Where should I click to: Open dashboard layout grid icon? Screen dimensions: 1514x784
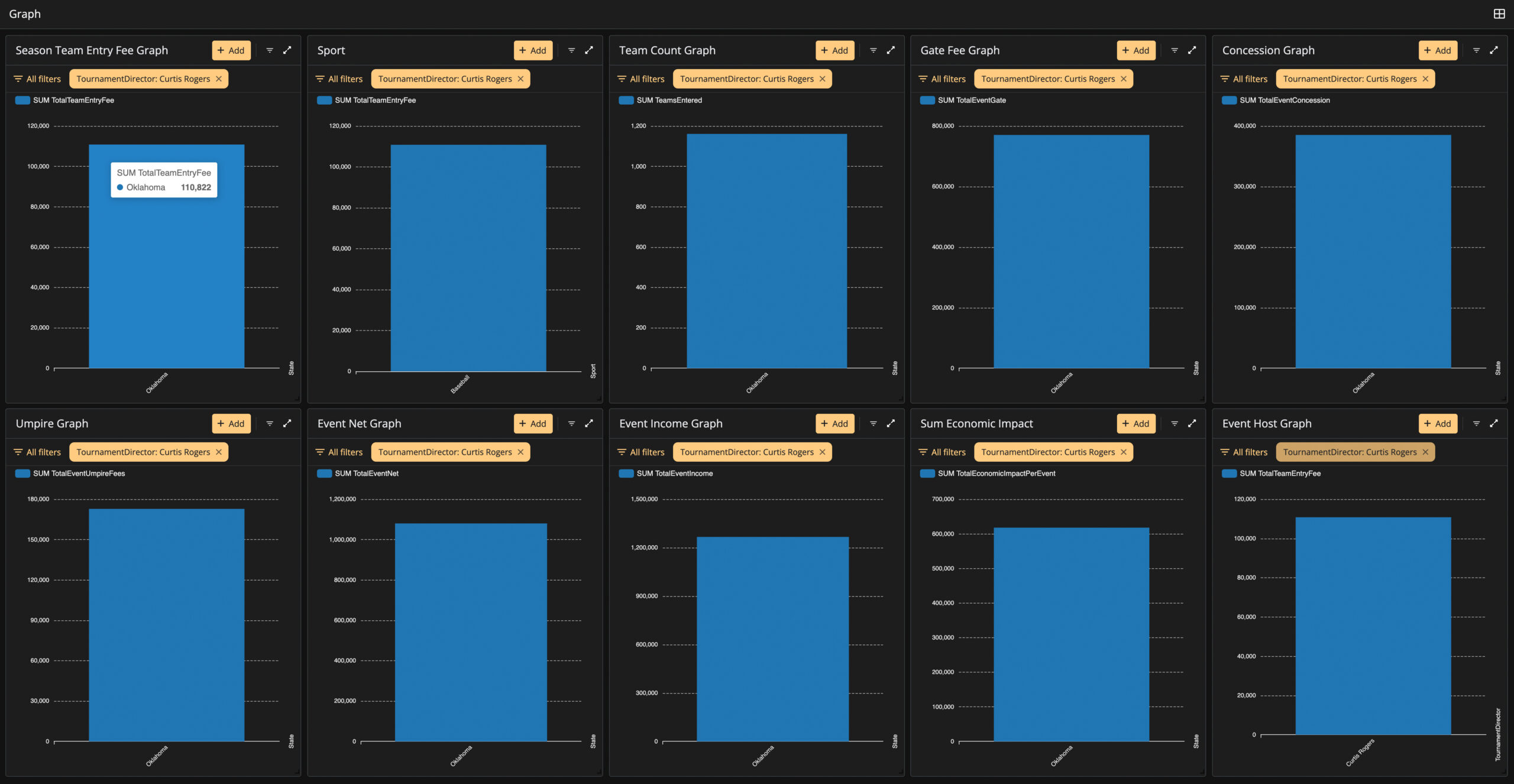tap(1499, 14)
